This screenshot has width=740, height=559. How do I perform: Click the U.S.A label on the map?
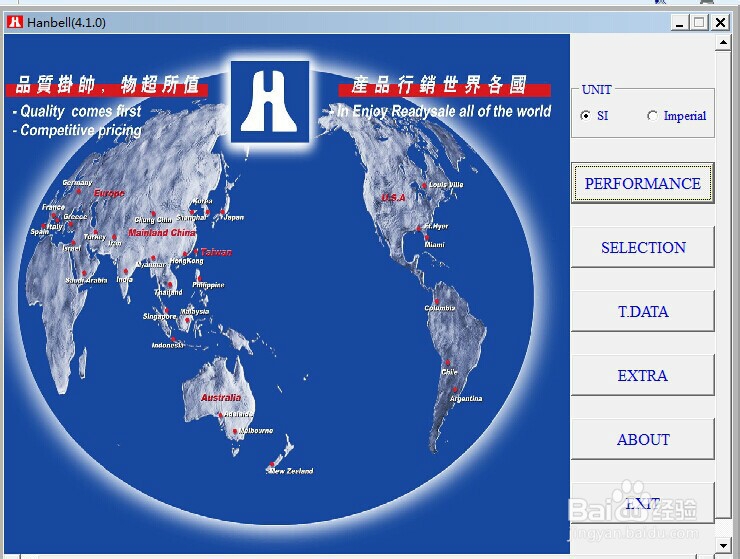394,197
